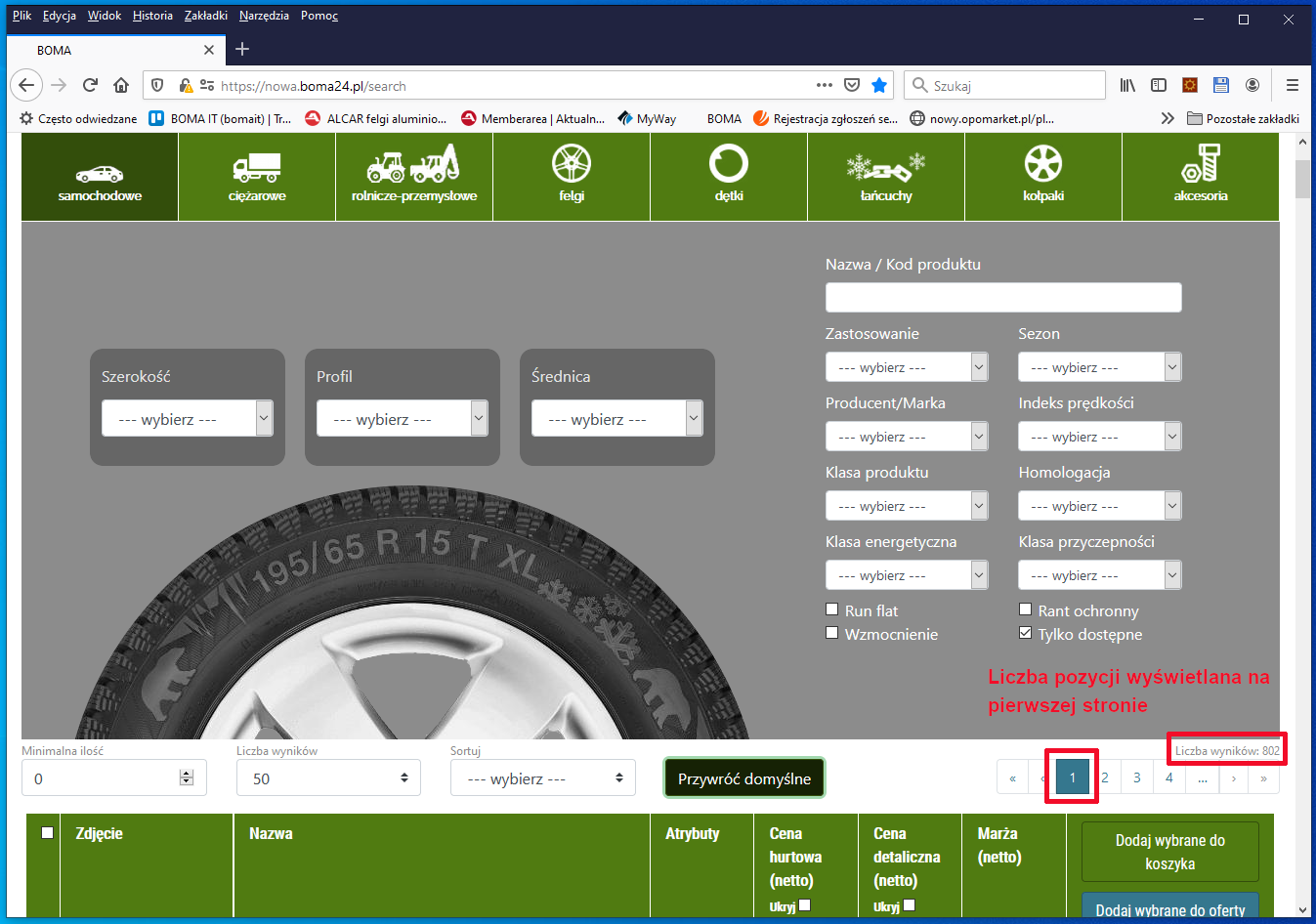Image resolution: width=1316 pixels, height=924 pixels.
Task: Enable the Run flat checkbox
Action: 832,609
